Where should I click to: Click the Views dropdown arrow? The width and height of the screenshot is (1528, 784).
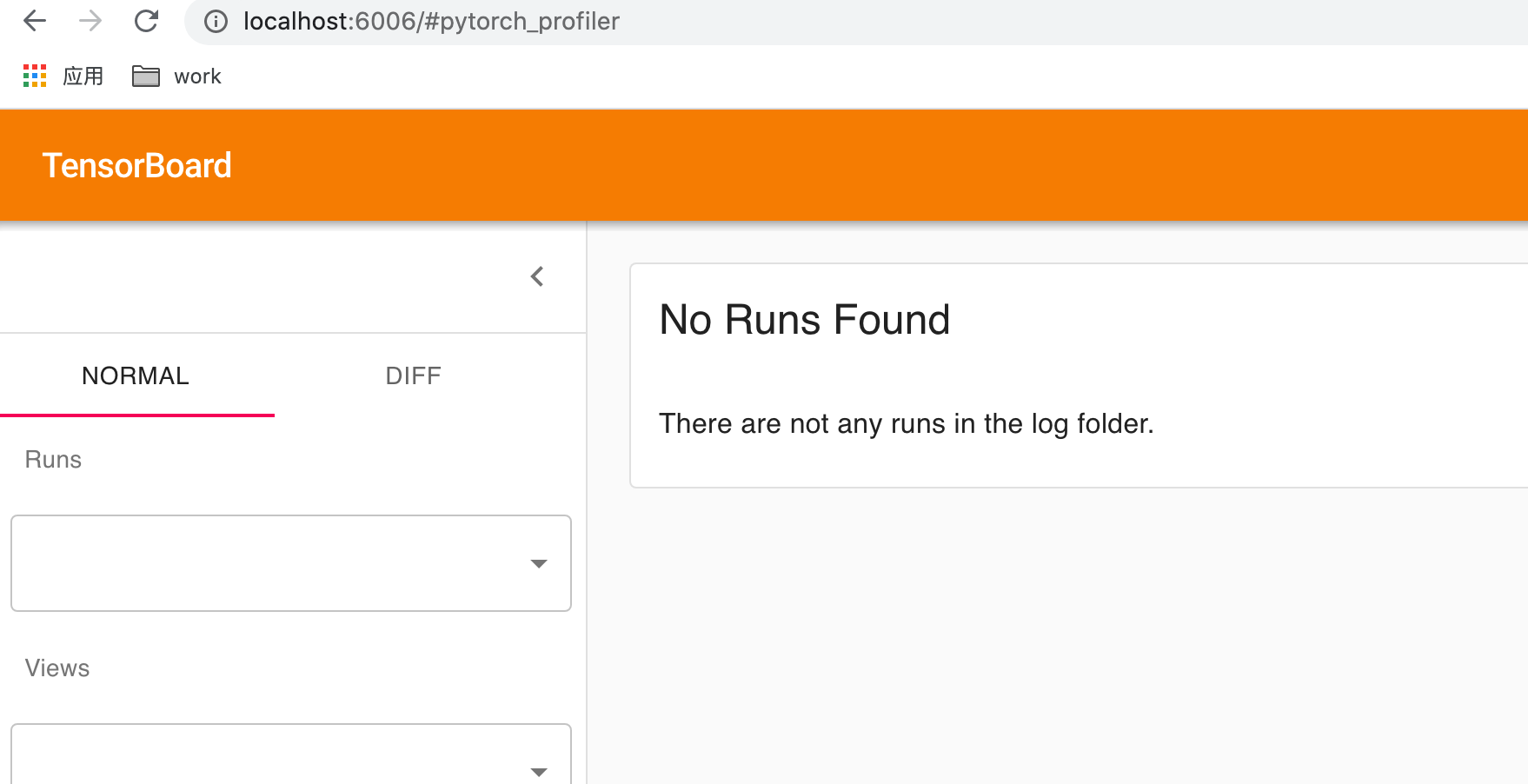pos(540,771)
